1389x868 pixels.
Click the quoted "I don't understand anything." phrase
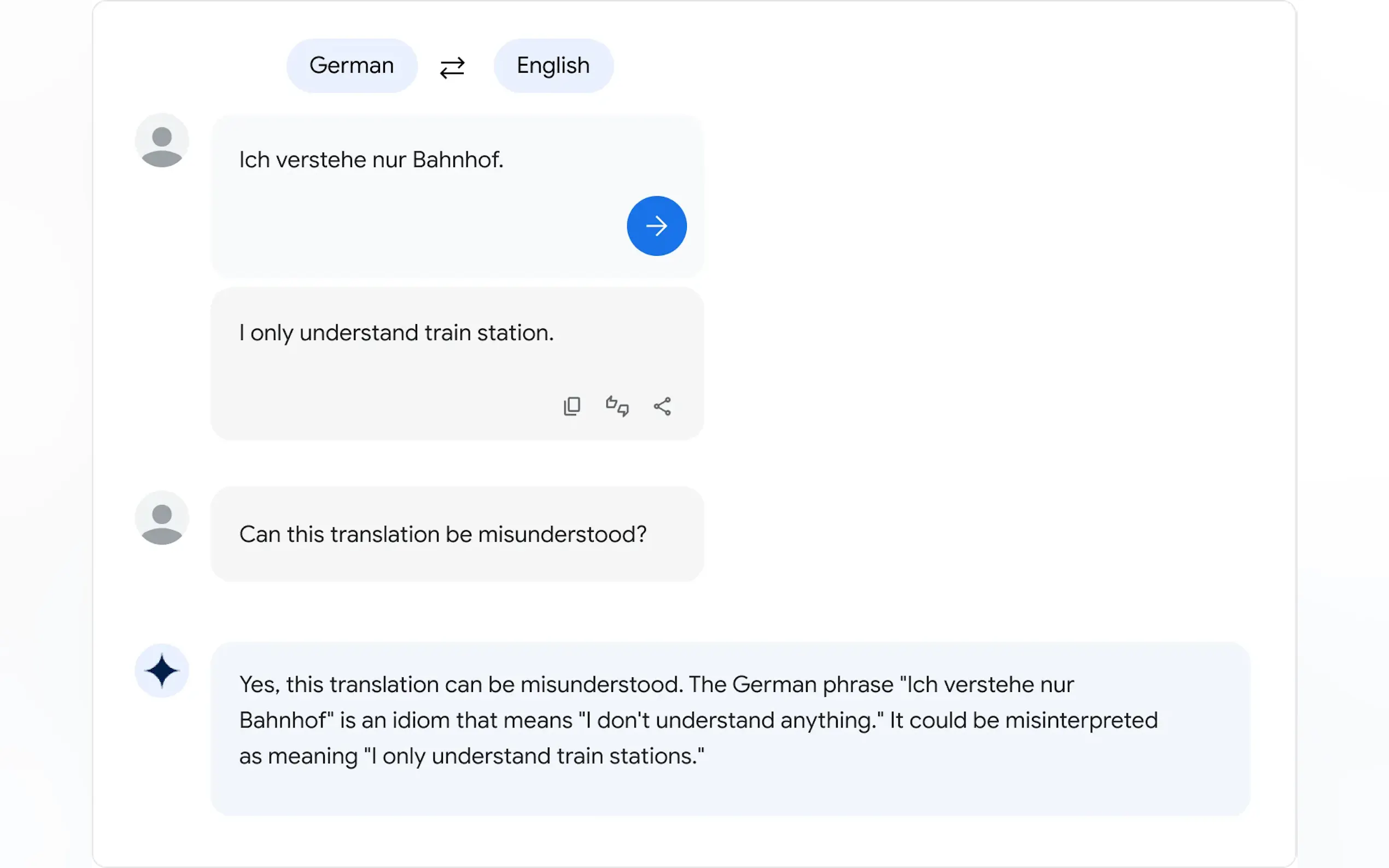pos(731,720)
